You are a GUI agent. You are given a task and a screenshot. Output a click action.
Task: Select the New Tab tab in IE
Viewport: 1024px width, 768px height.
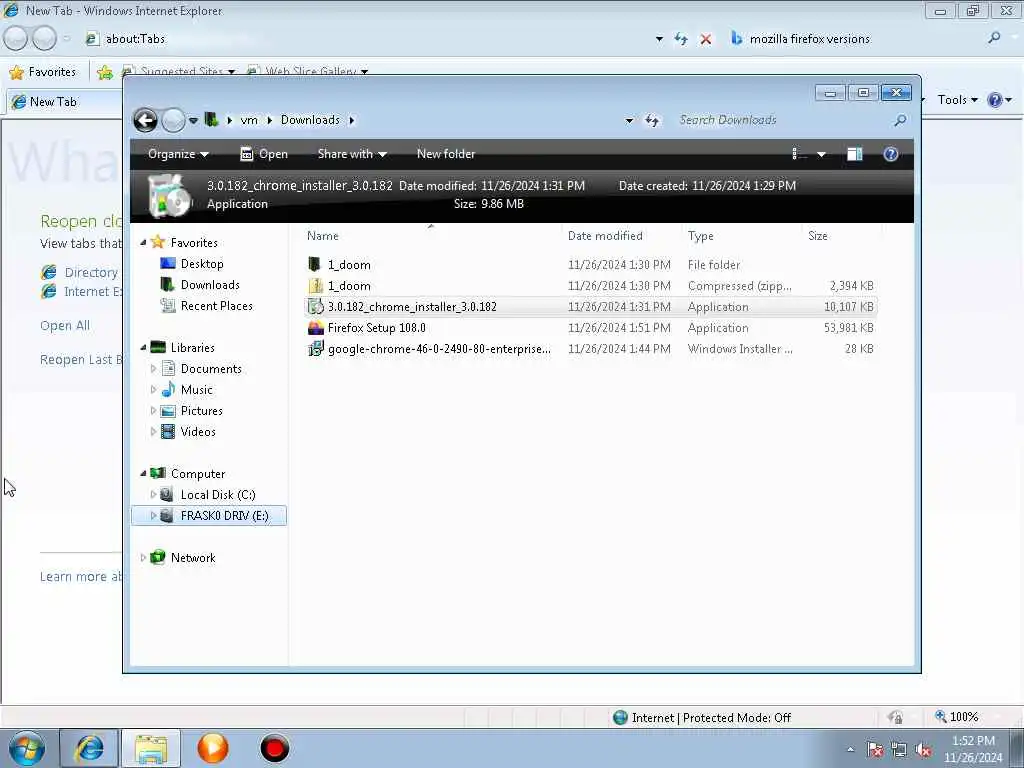62,102
